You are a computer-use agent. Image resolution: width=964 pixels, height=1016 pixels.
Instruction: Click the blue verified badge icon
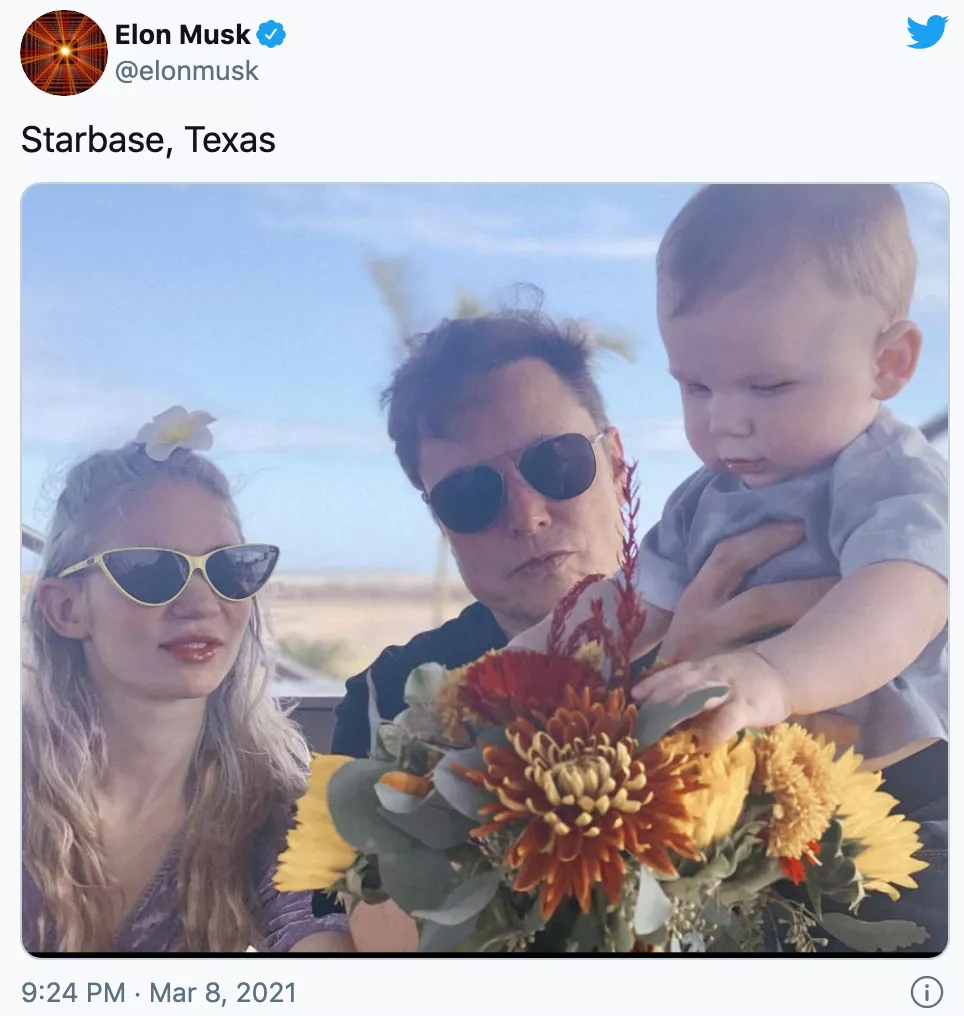(x=271, y=34)
